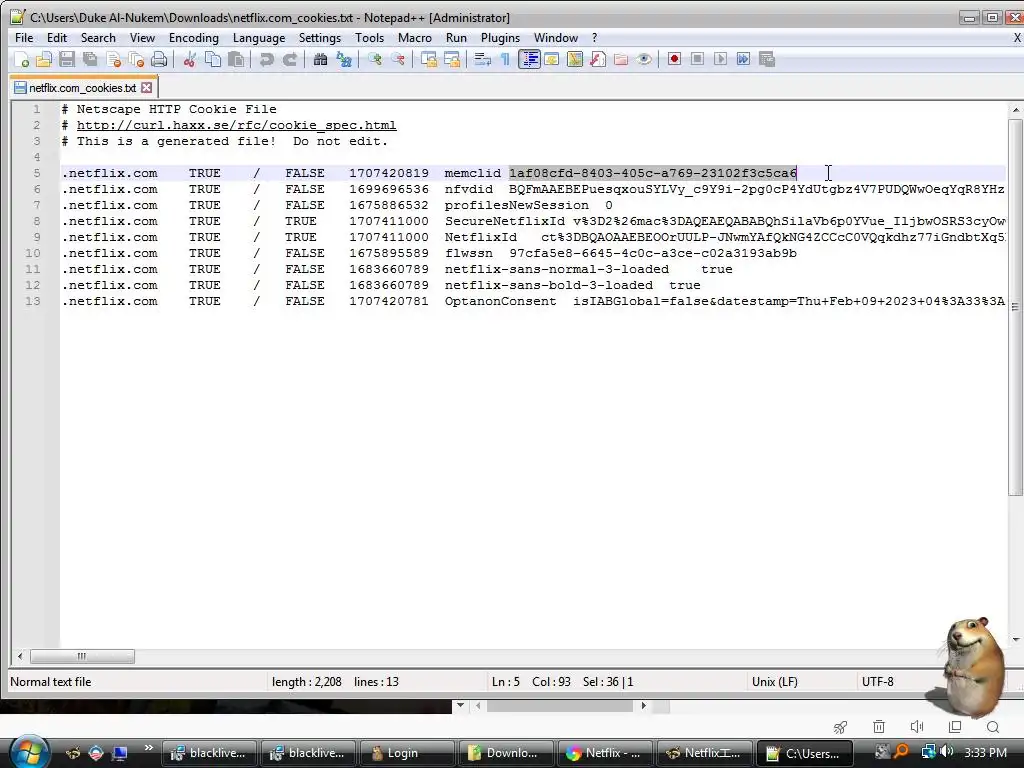Toggle word wrap toolbar icon
Viewport: 1024px width, 768px height.
[482, 59]
